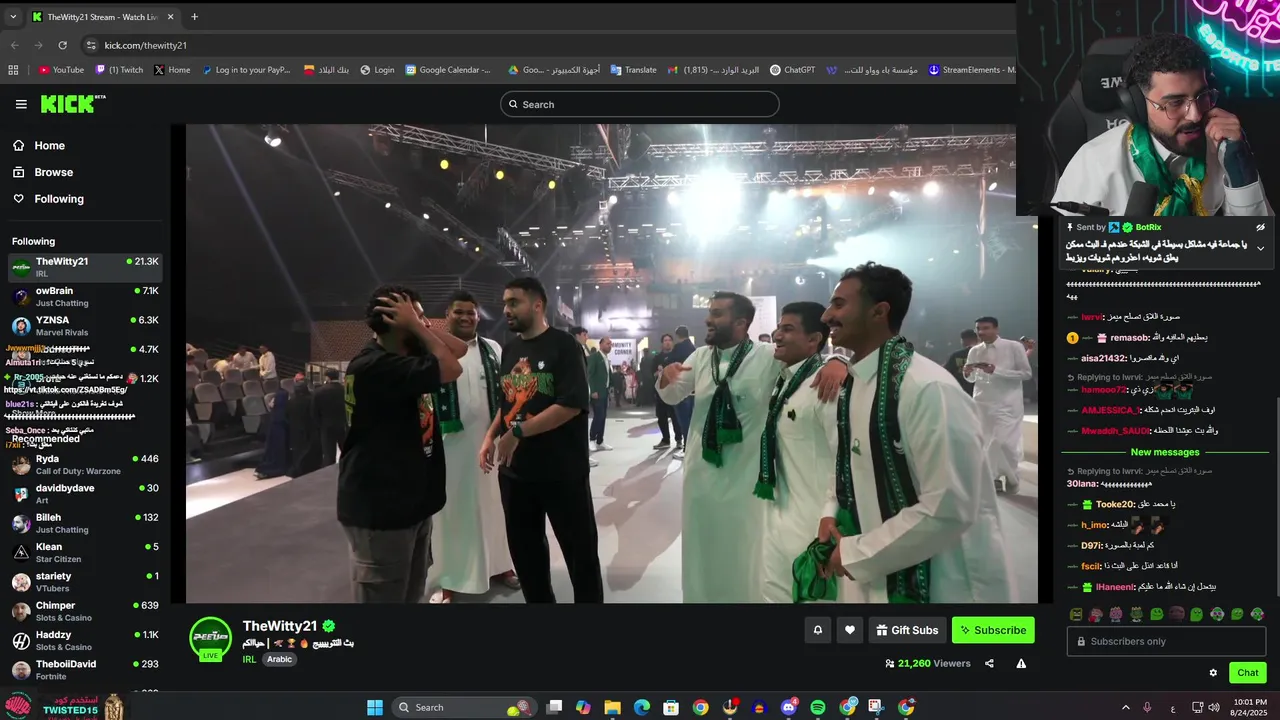This screenshot has height=720, width=1280.
Task: Click the share icon beside viewer count
Action: click(x=989, y=663)
